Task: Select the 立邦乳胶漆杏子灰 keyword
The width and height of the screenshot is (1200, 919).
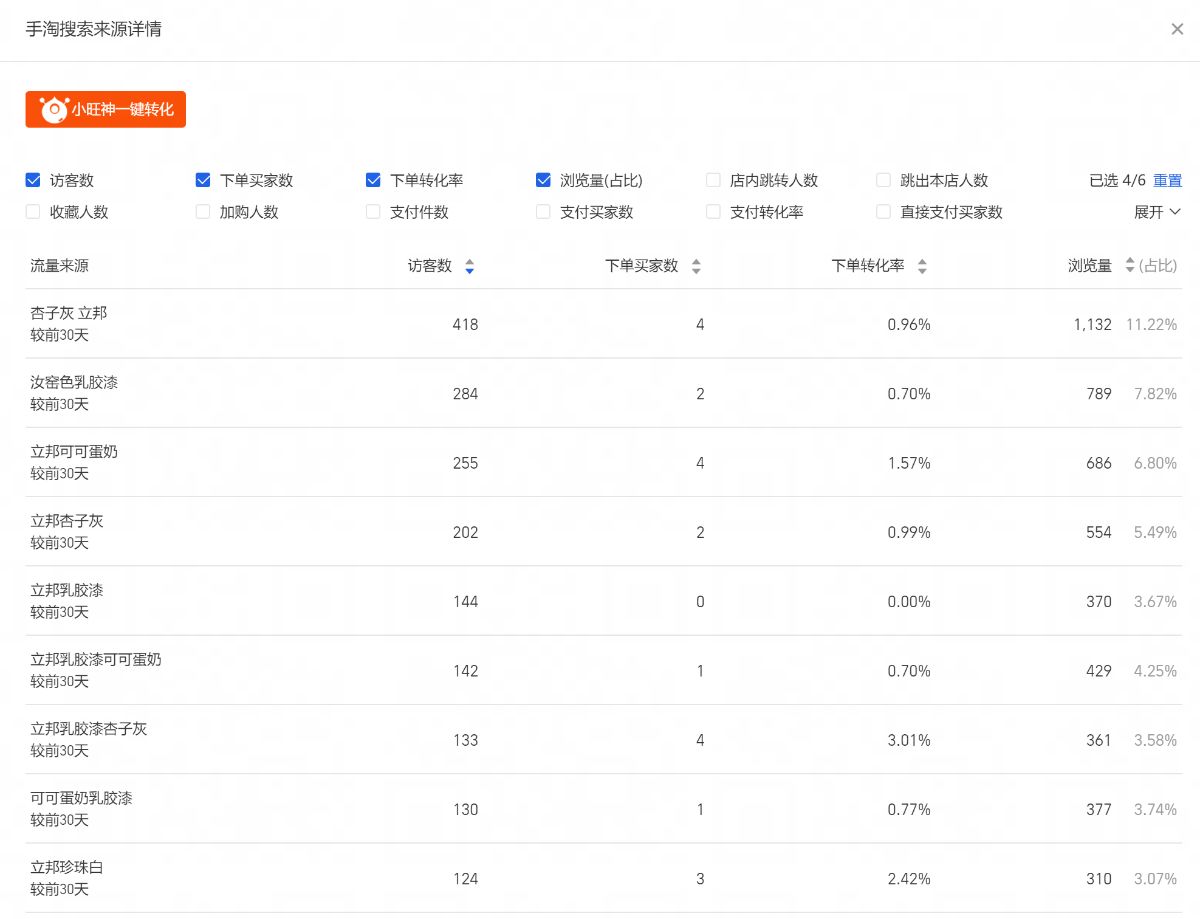Action: coord(89,729)
